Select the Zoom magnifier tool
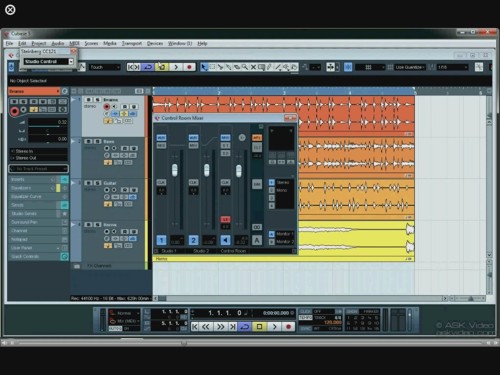This screenshot has width=500, height=375. 245,67
